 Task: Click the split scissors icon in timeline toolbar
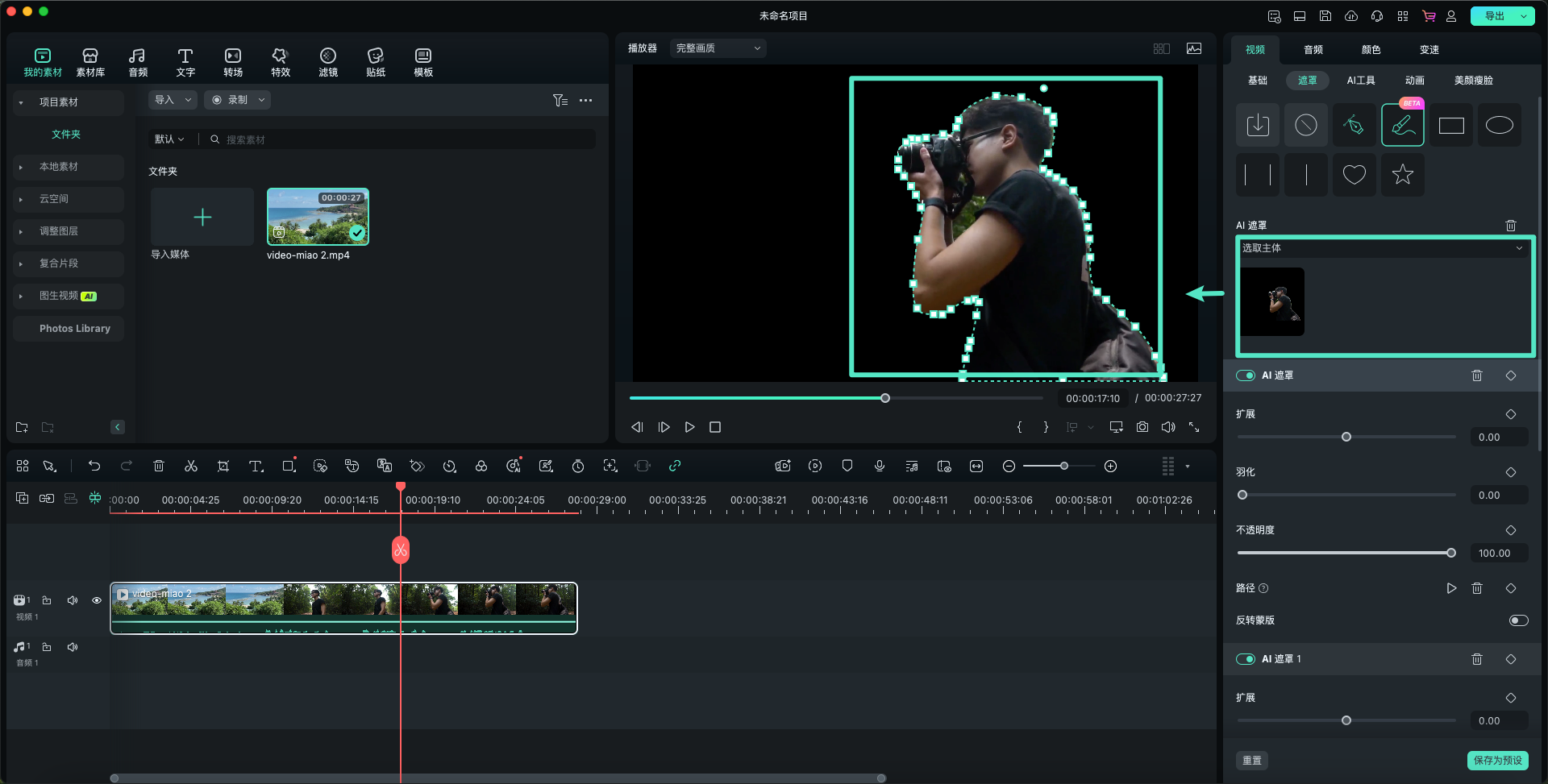(191, 467)
